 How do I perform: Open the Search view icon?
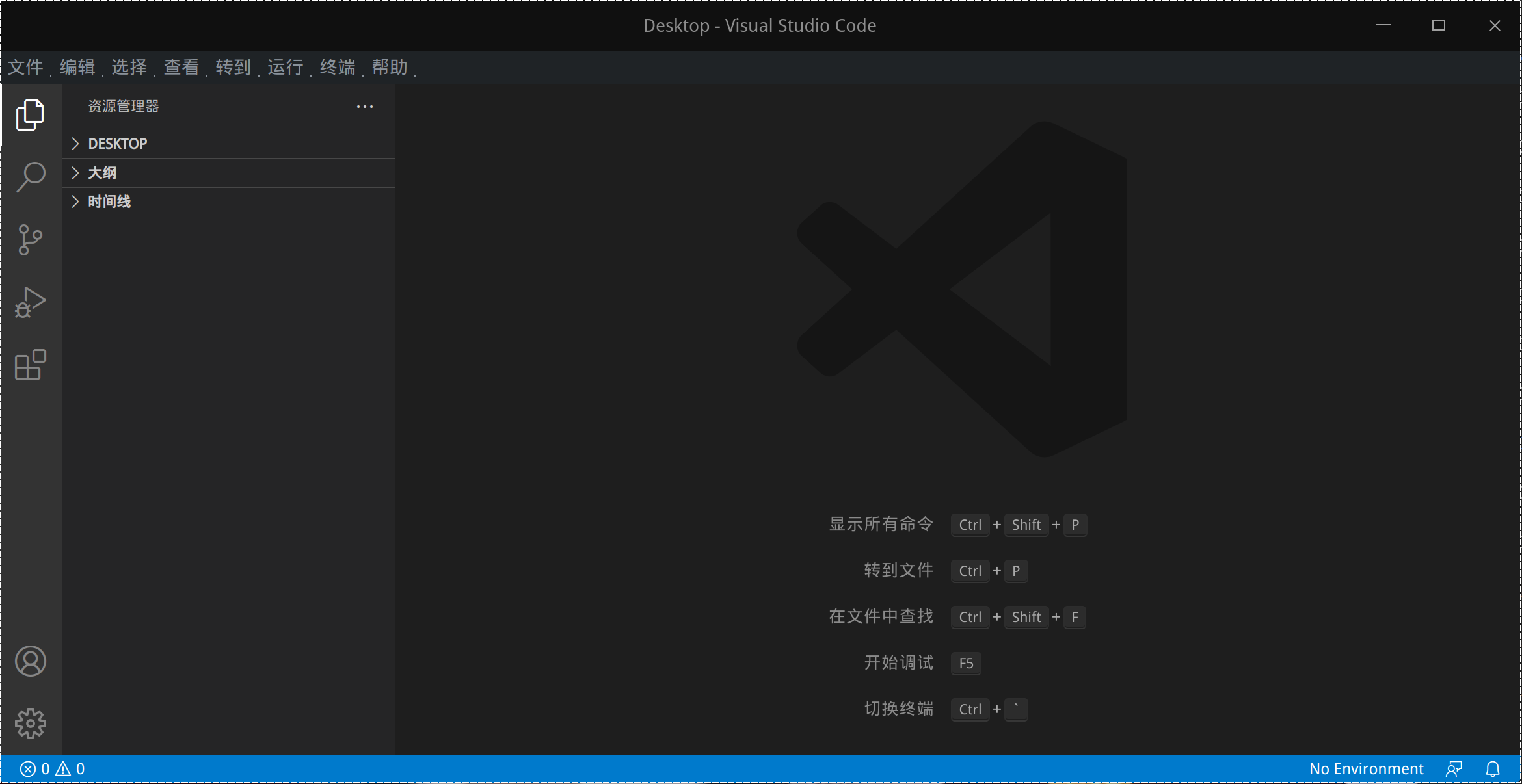click(x=30, y=177)
